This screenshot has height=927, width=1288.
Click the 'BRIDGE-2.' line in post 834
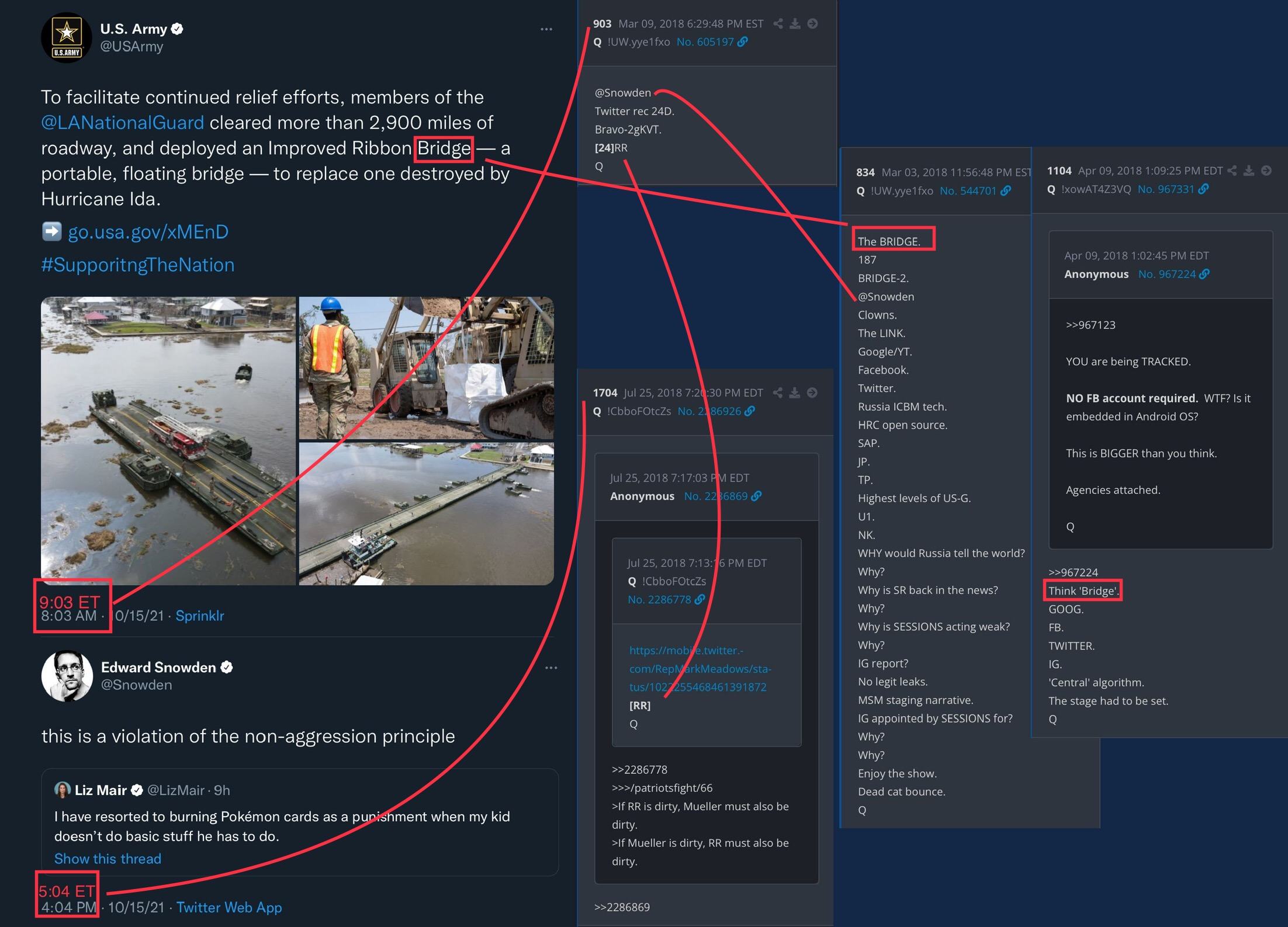pos(883,278)
